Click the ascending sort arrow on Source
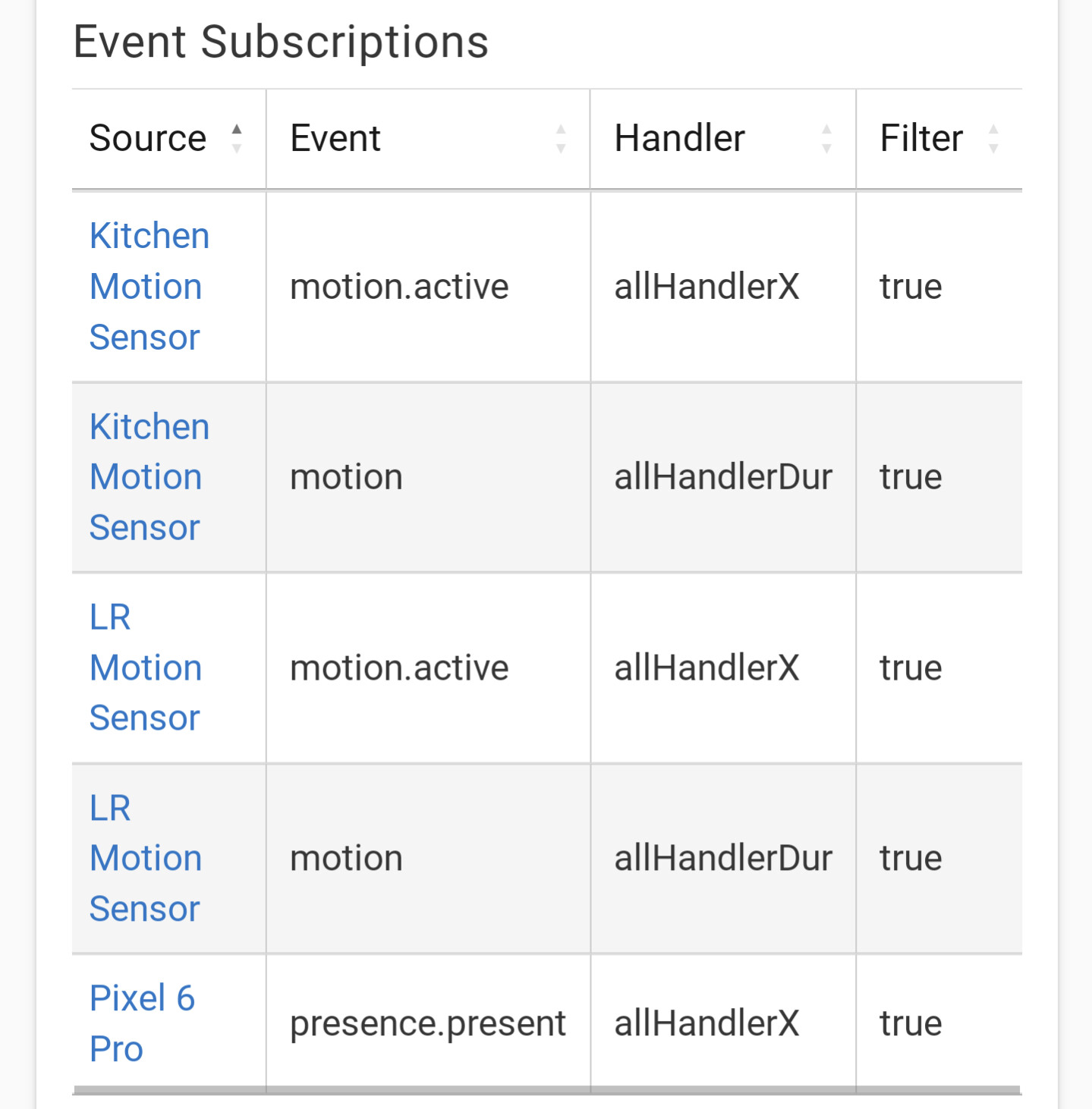Viewport: 1092px width, 1109px height. point(238,129)
